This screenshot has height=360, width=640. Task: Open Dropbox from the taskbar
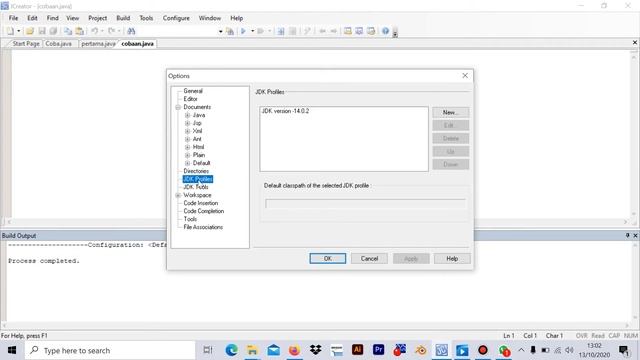click(x=316, y=350)
